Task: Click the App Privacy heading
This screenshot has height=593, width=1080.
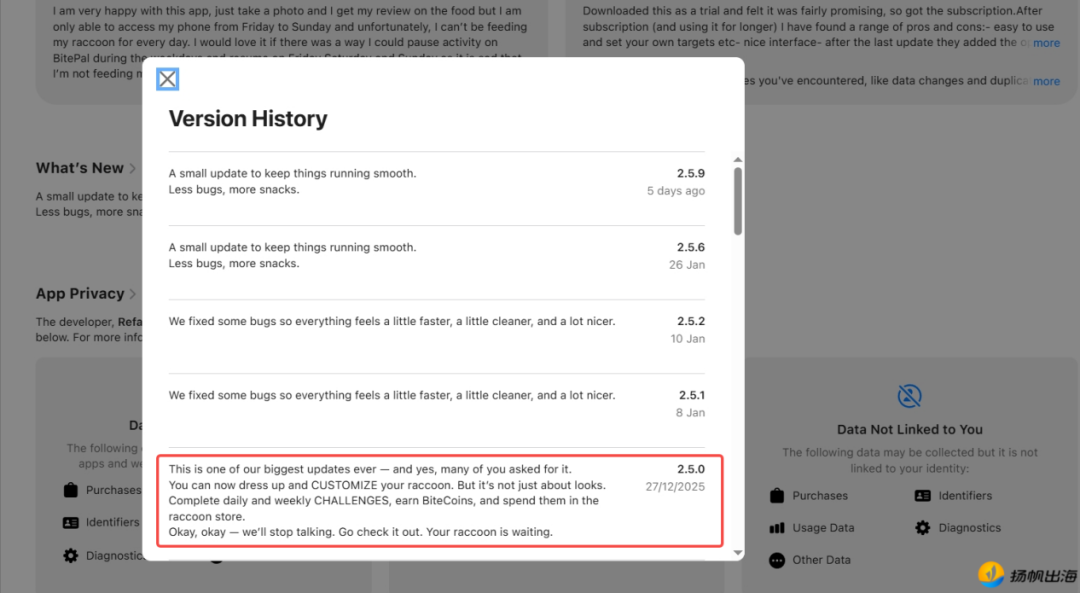Action: [80, 293]
